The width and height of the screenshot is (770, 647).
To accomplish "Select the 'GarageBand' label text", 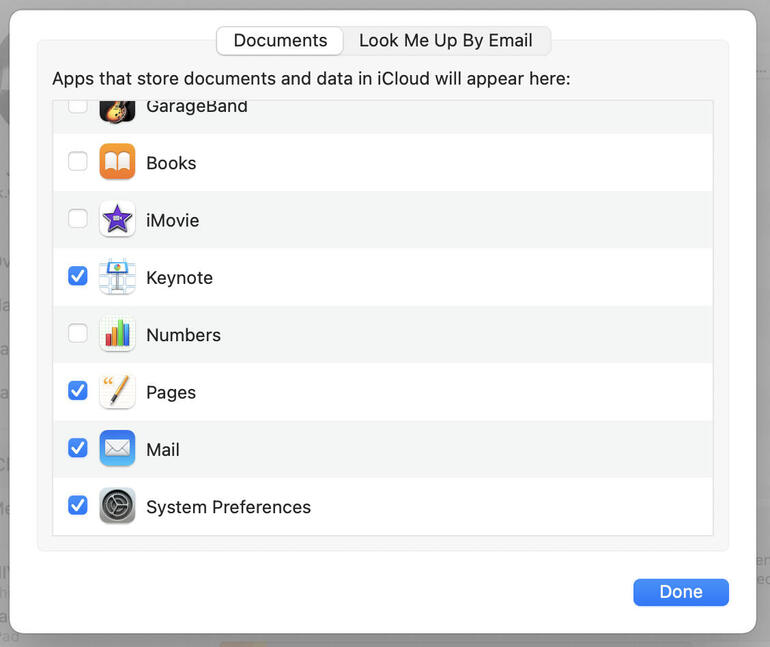I will [197, 107].
